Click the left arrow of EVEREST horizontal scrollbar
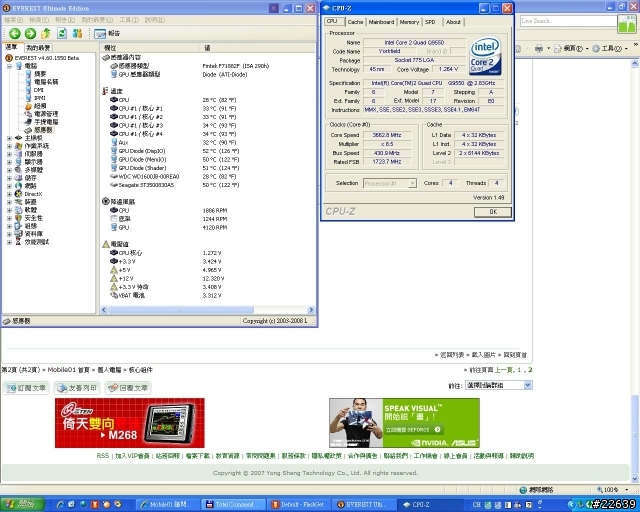640x512 pixels. [104, 310]
